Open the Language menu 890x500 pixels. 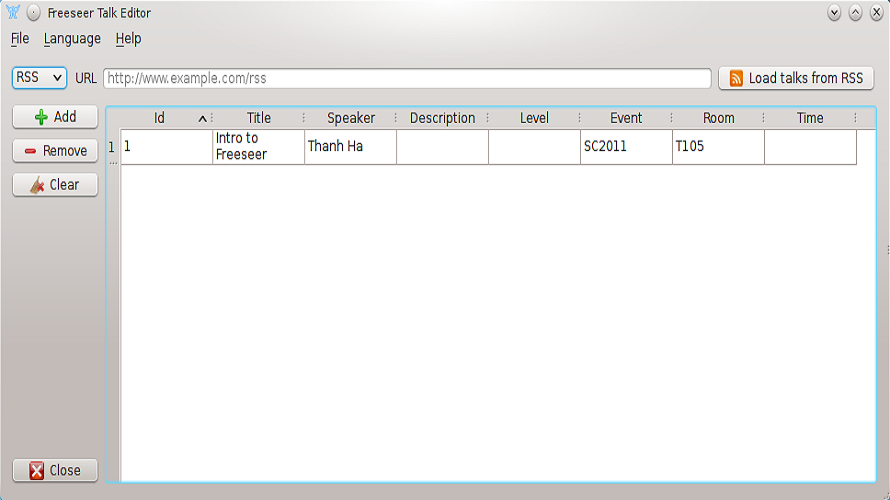(72, 39)
